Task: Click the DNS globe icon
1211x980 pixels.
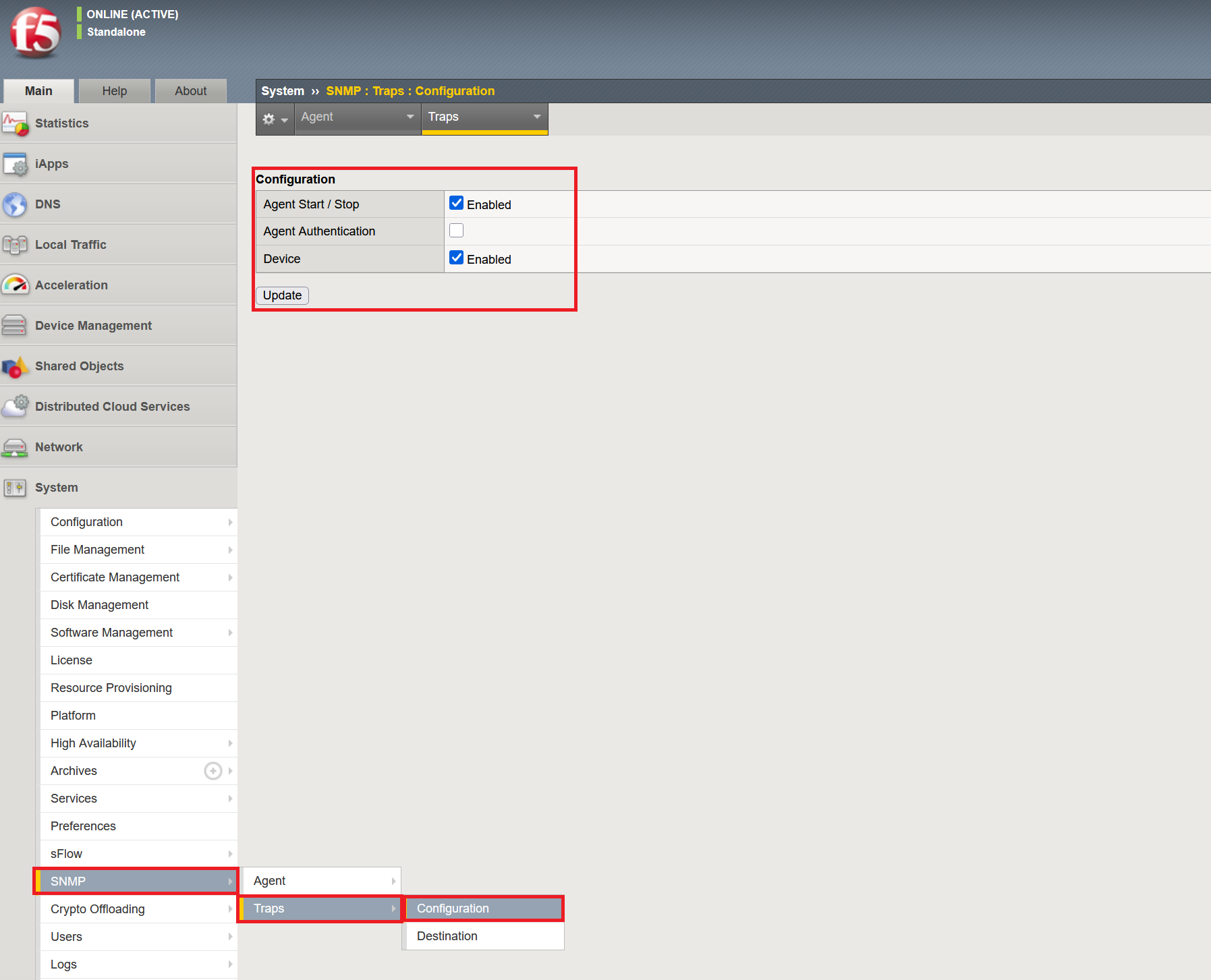Action: click(16, 205)
